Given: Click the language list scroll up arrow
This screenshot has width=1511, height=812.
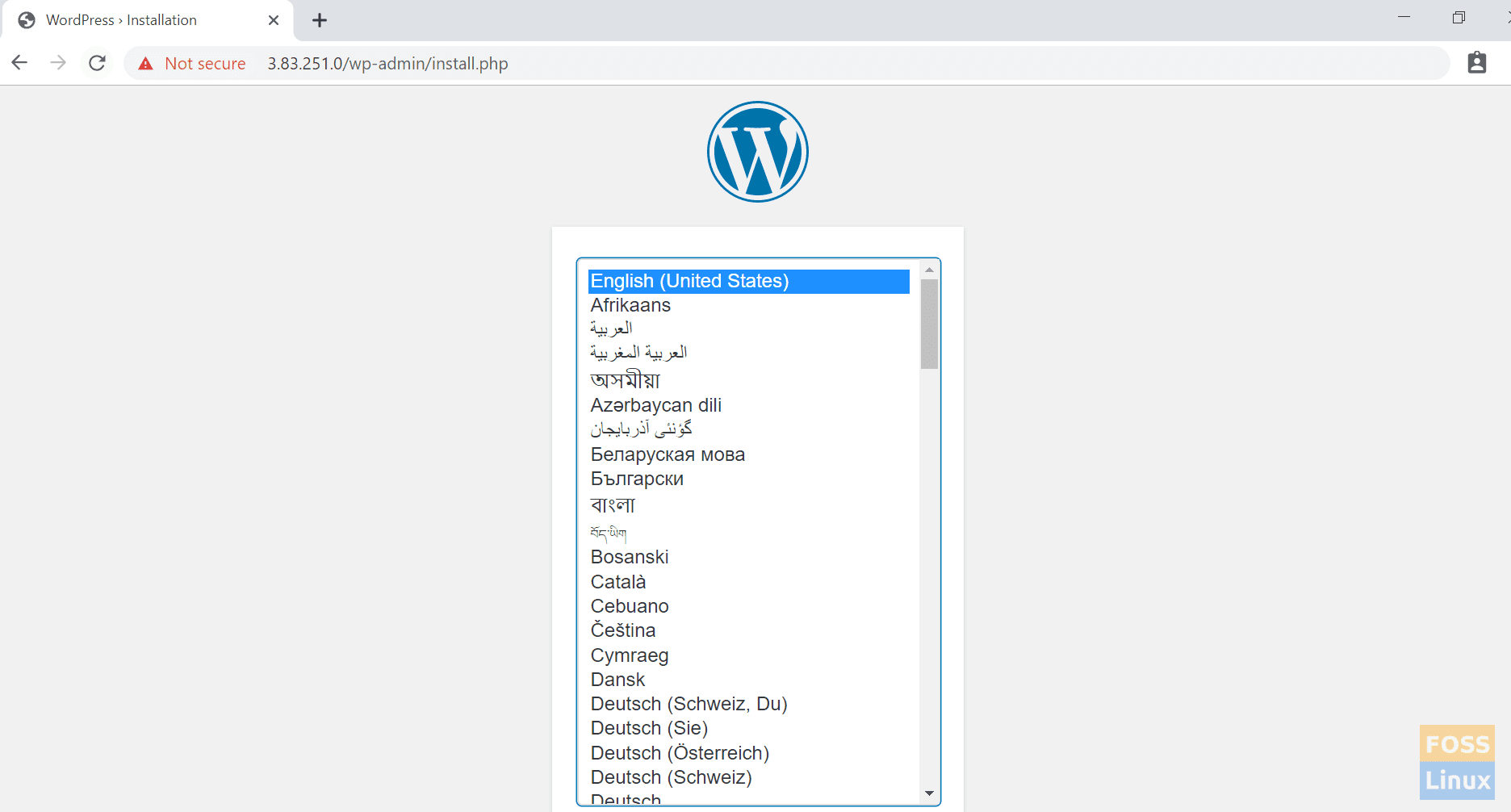Looking at the screenshot, I should click(929, 270).
